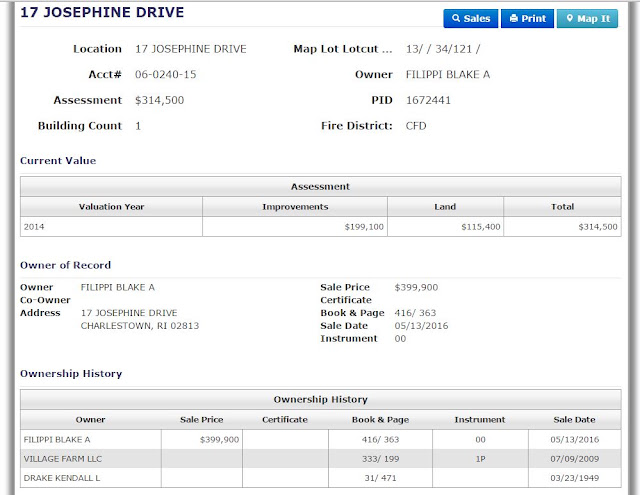The height and width of the screenshot is (495, 640).
Task: Click the 17 JOSEPHINE DRIVE page title
Action: 102,12
